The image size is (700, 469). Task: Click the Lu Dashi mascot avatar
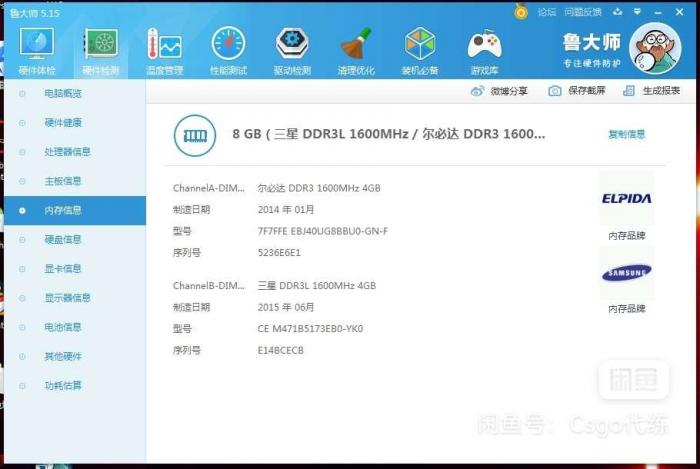(x=655, y=48)
